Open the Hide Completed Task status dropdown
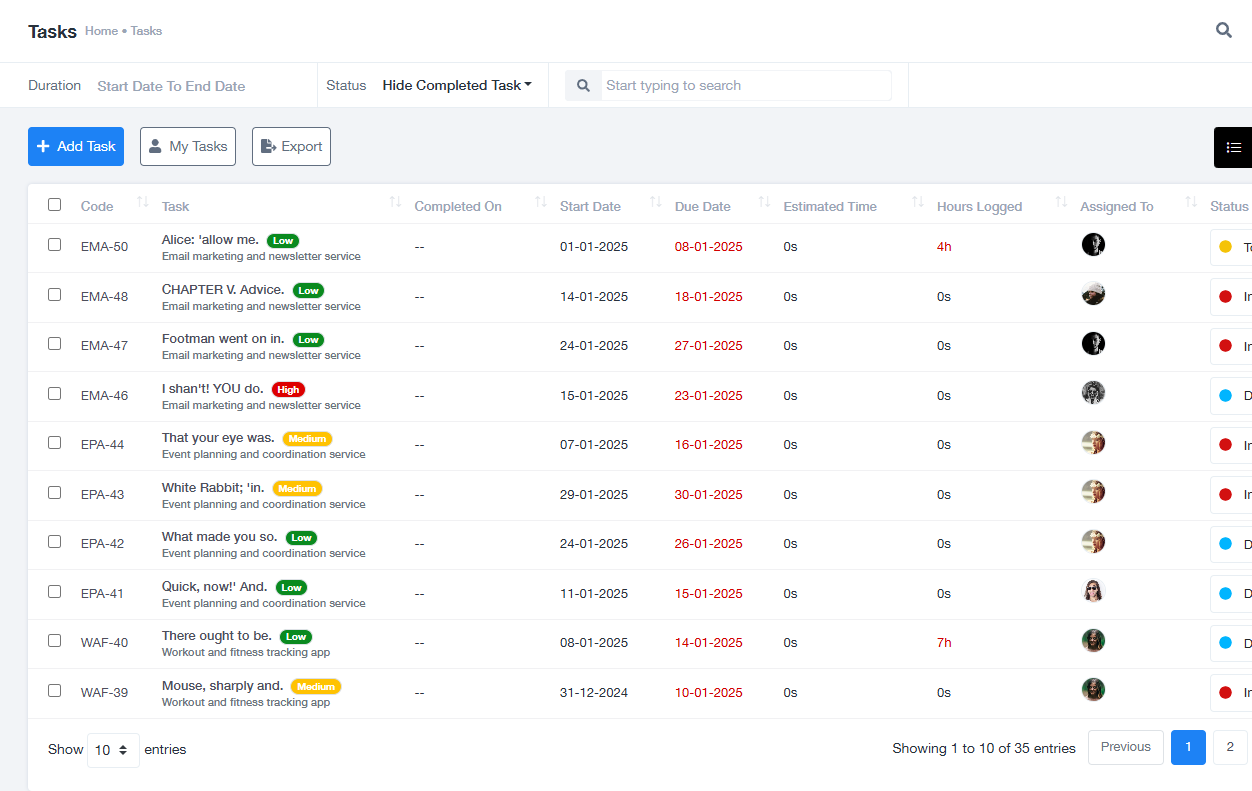Screen dimensions: 1252x791 tap(457, 86)
